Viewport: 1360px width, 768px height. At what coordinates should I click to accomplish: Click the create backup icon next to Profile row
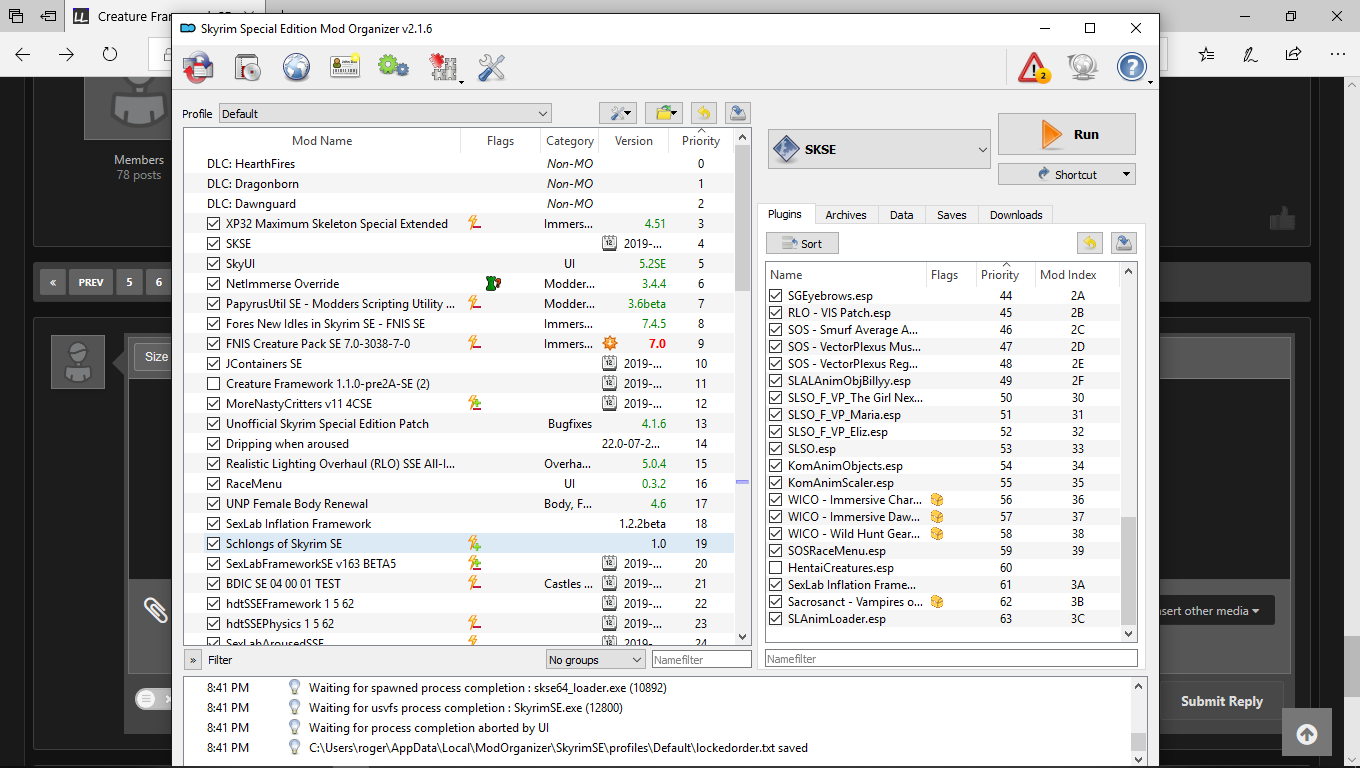coord(736,113)
